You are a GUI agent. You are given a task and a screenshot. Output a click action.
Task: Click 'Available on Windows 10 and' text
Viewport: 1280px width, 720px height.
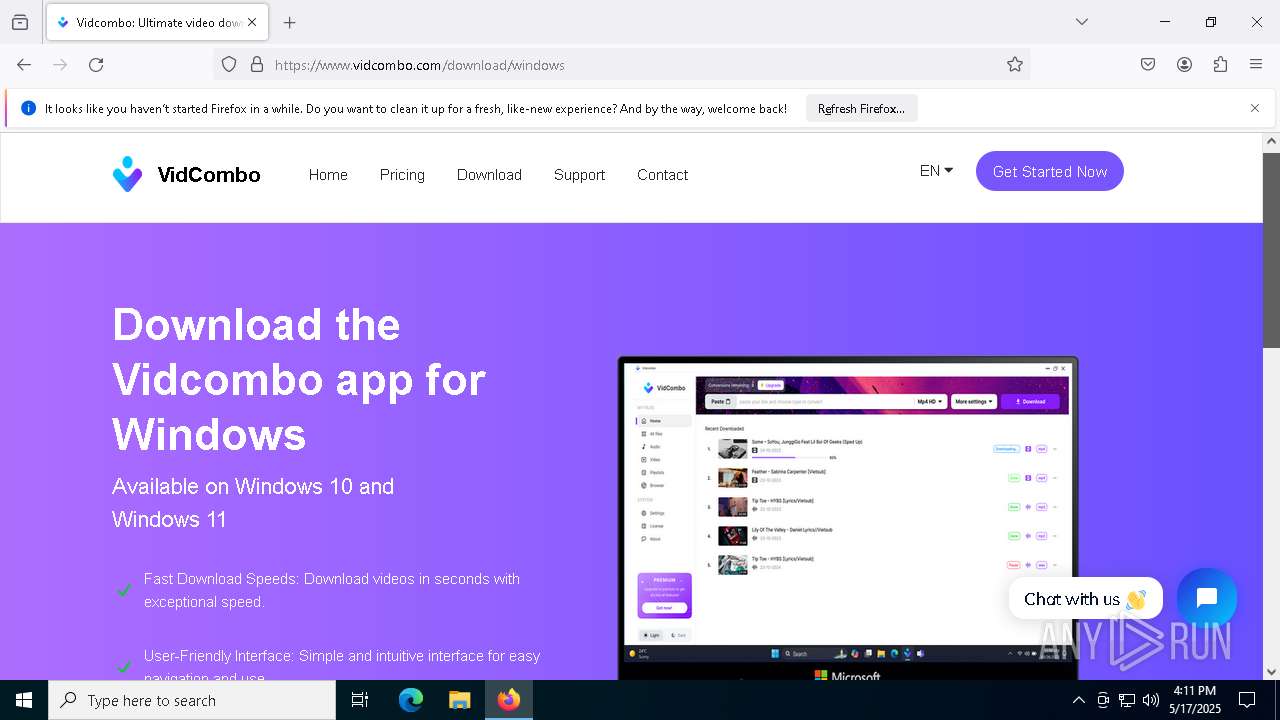pyautogui.click(x=253, y=487)
